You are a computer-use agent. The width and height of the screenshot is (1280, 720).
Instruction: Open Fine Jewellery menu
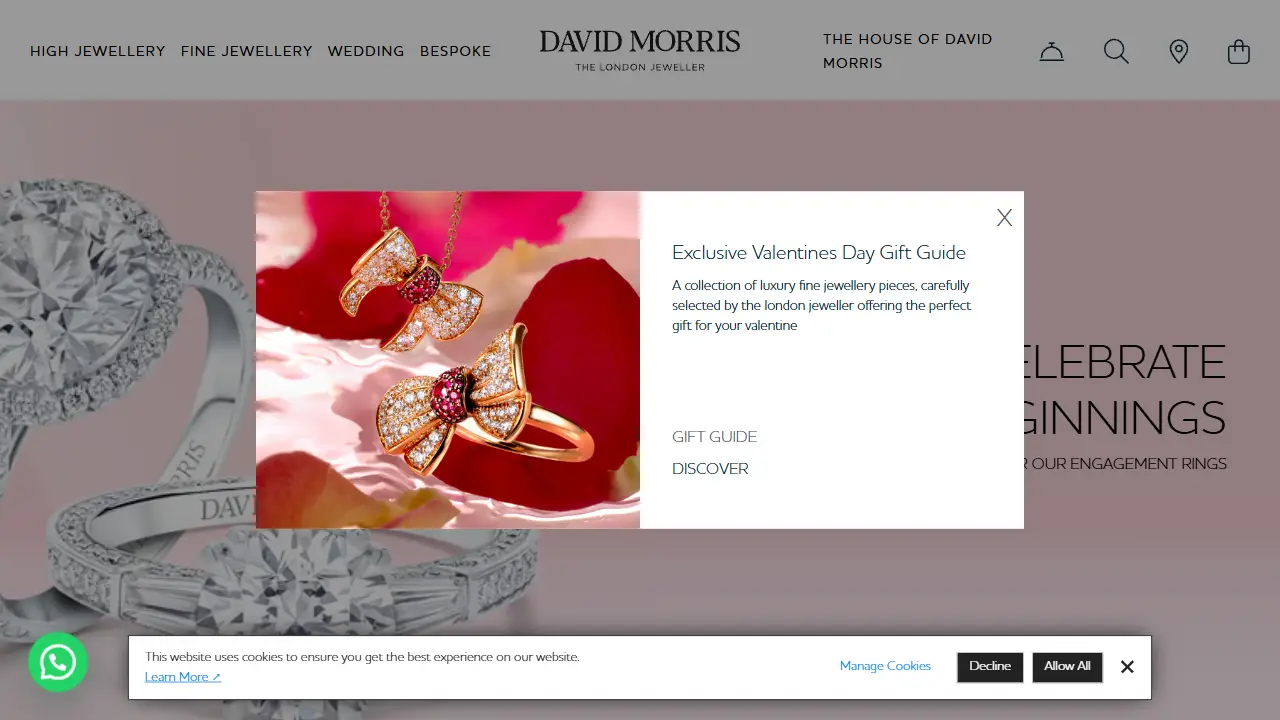[247, 51]
